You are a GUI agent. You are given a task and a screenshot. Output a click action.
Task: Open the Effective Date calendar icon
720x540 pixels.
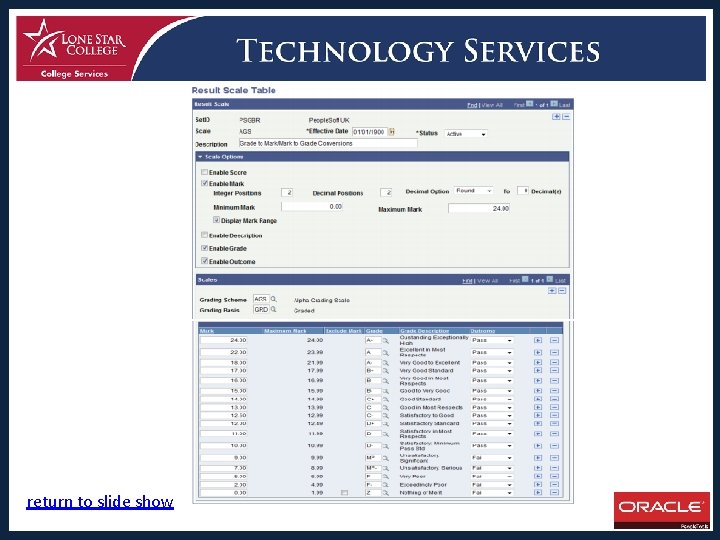(x=391, y=132)
